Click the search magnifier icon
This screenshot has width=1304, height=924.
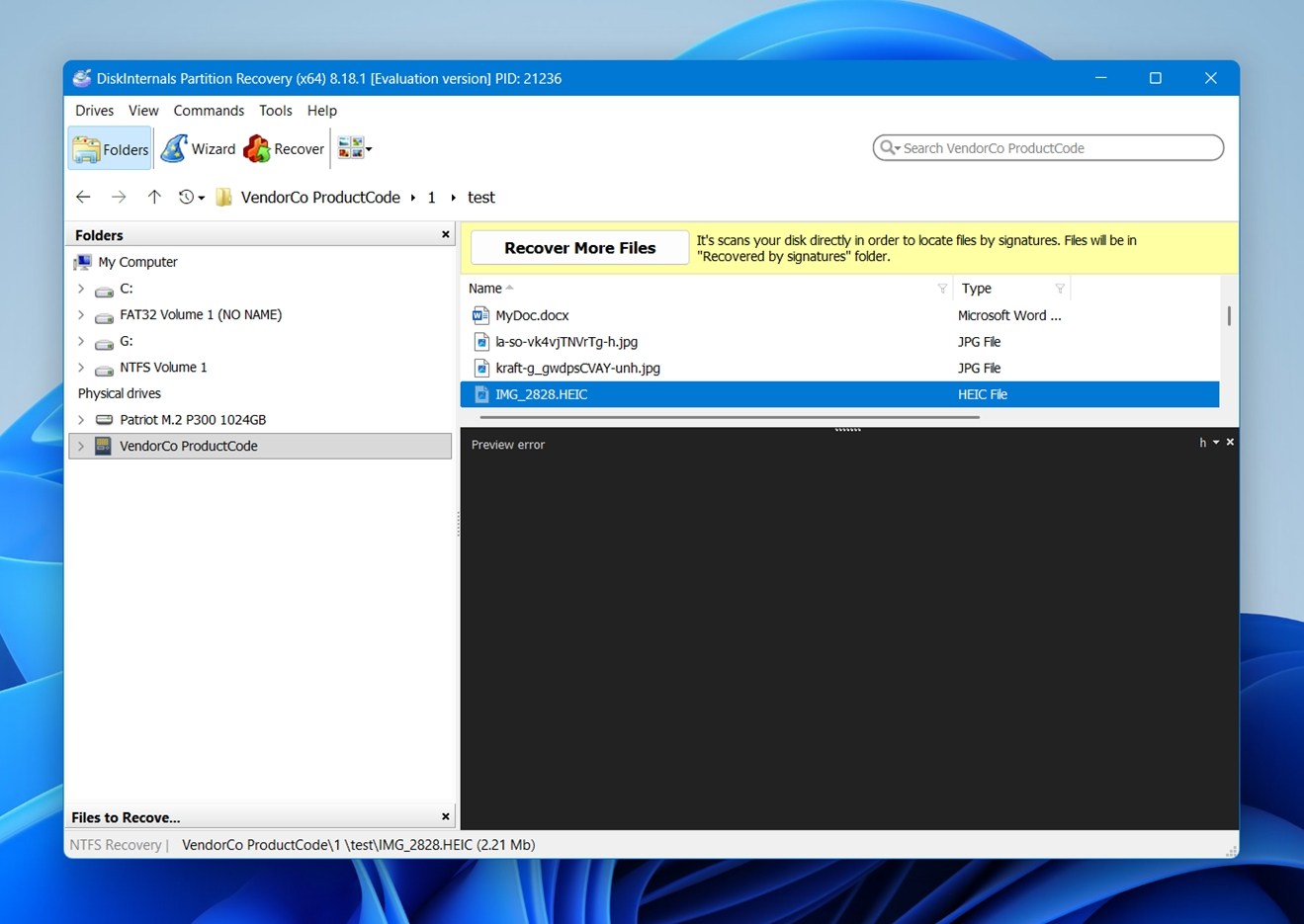coord(888,148)
